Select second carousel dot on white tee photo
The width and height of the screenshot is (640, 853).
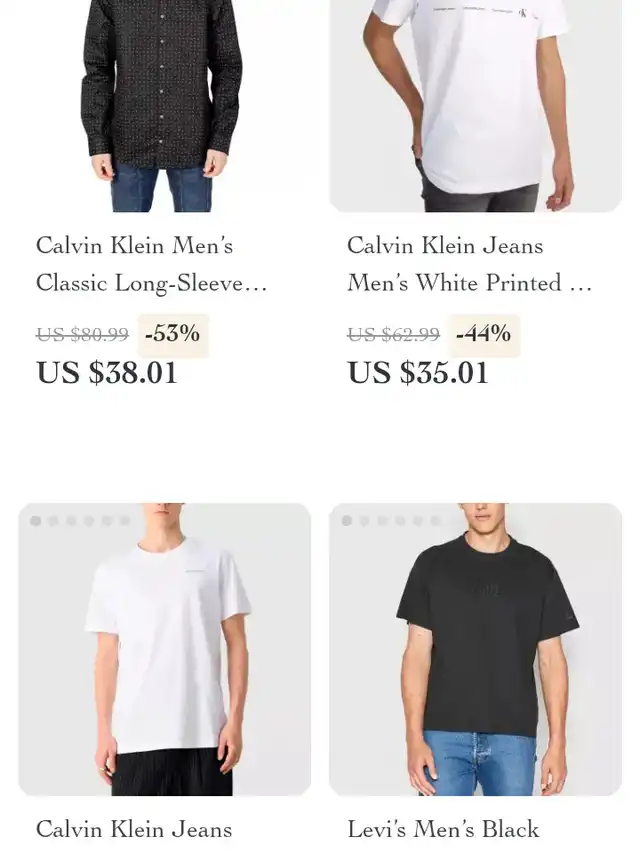pos(53,521)
